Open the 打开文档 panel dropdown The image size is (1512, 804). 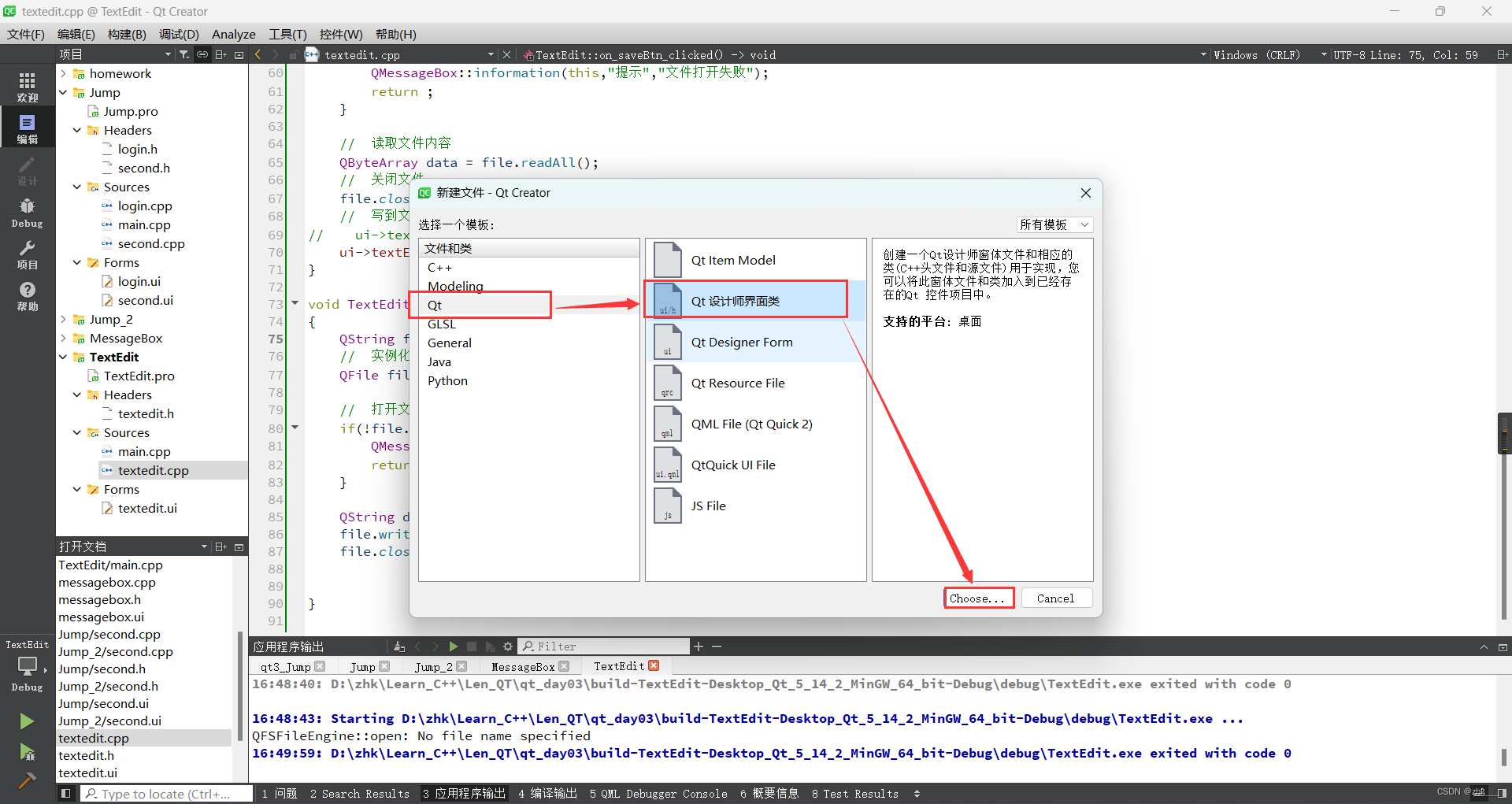pyautogui.click(x=204, y=546)
